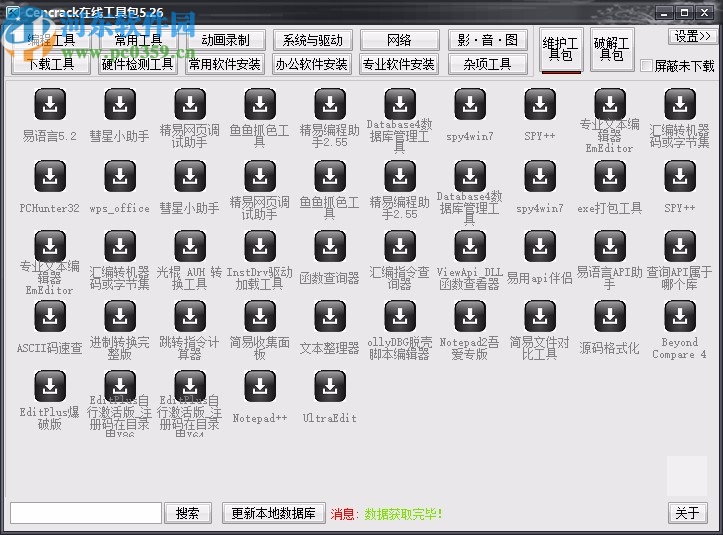Viewport: 723px width, 535px height.
Task: Focus the search text field
Action: [x=86, y=513]
